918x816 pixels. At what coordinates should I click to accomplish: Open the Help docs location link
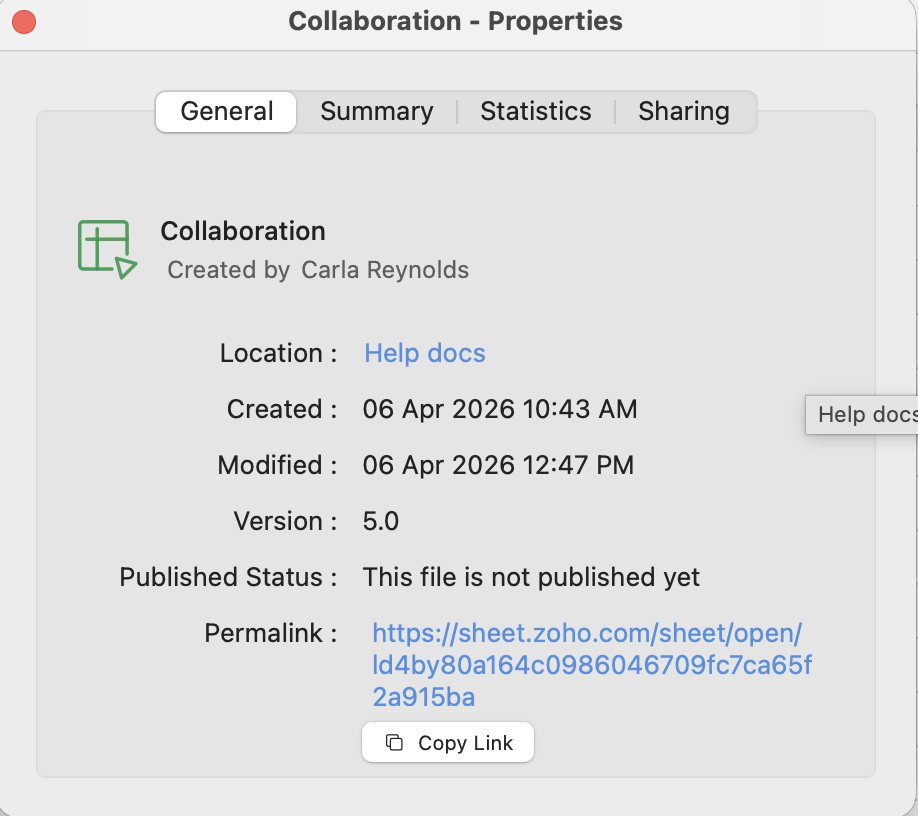coord(424,353)
